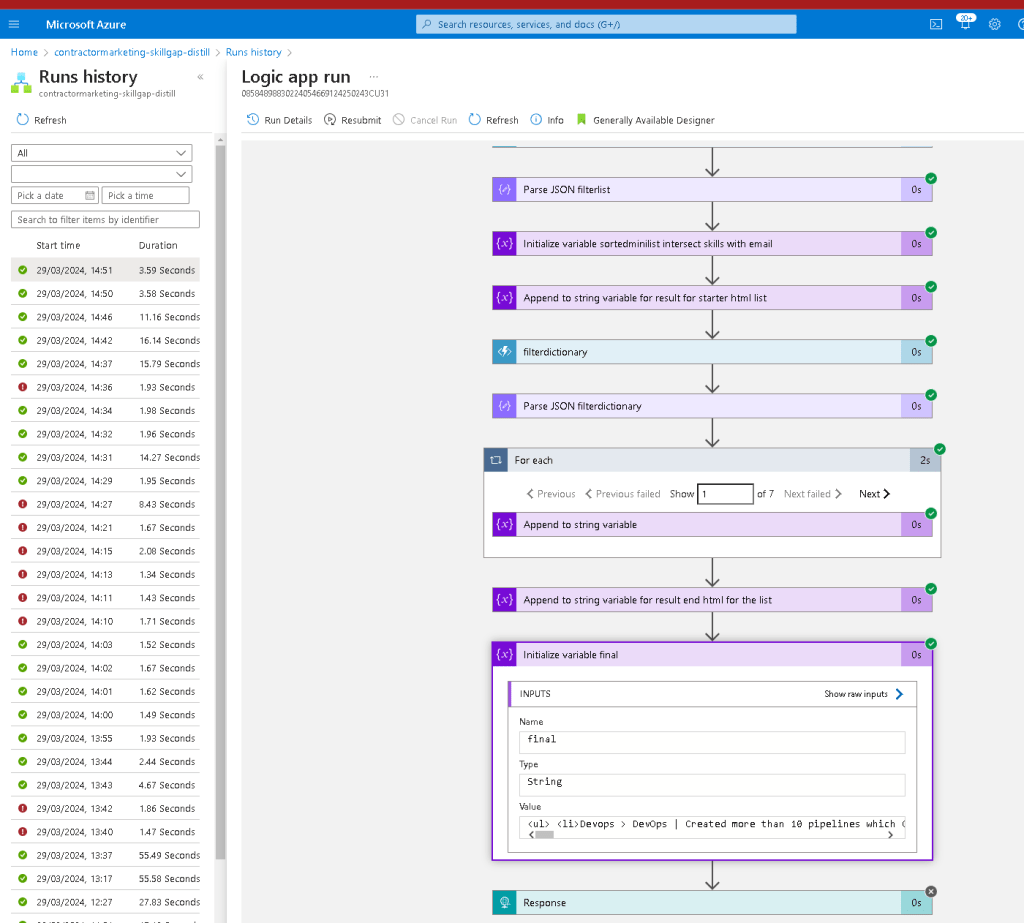
Task: Click the Azure search resources bar
Action: pyautogui.click(x=606, y=24)
